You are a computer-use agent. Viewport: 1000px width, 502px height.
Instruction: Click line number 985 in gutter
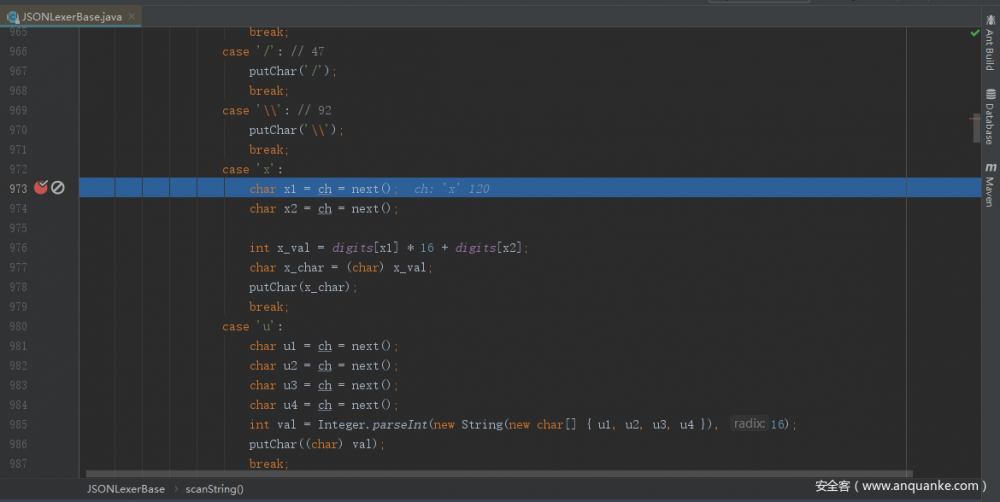pyautogui.click(x=18, y=424)
